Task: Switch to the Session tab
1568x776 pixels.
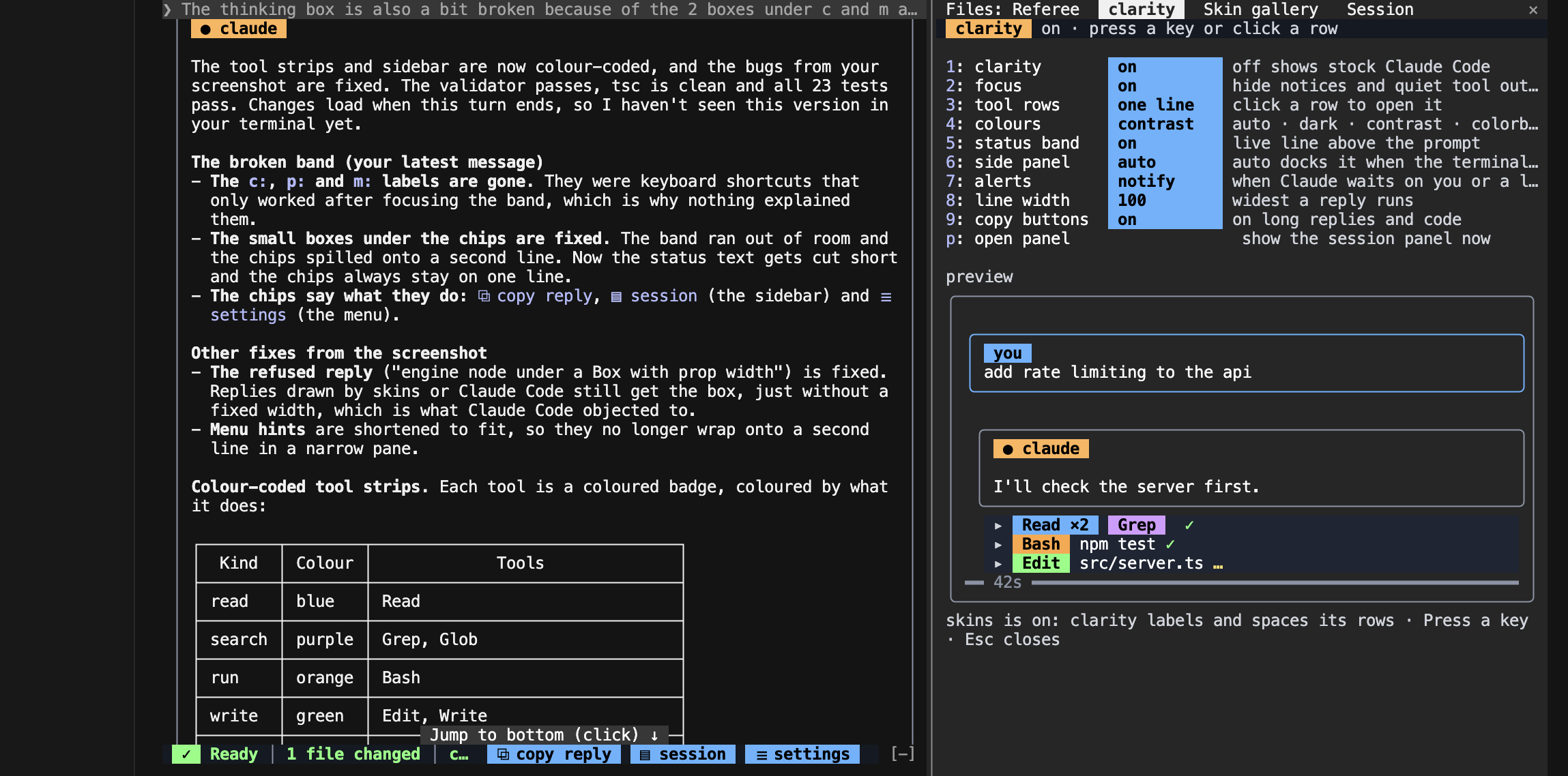Action: (1380, 10)
